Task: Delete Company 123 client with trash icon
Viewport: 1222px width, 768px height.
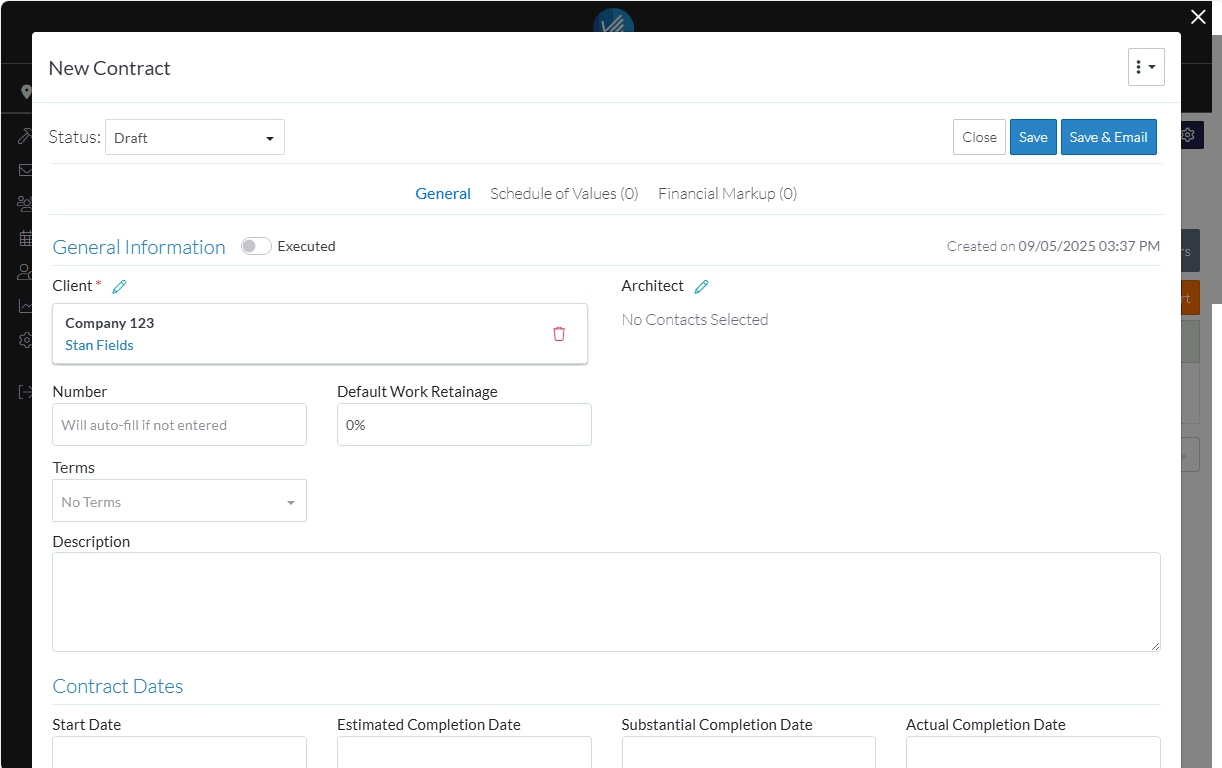Action: click(559, 334)
